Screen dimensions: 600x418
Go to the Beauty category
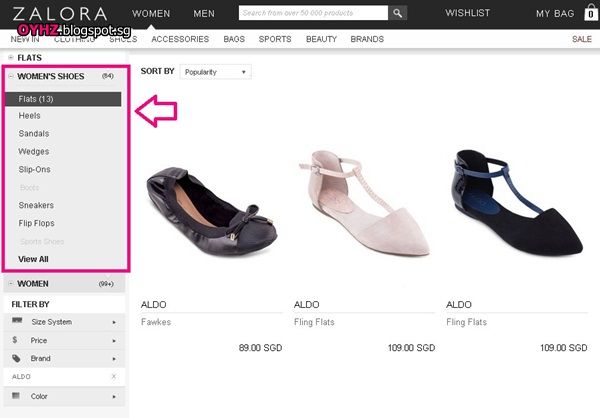(x=321, y=39)
